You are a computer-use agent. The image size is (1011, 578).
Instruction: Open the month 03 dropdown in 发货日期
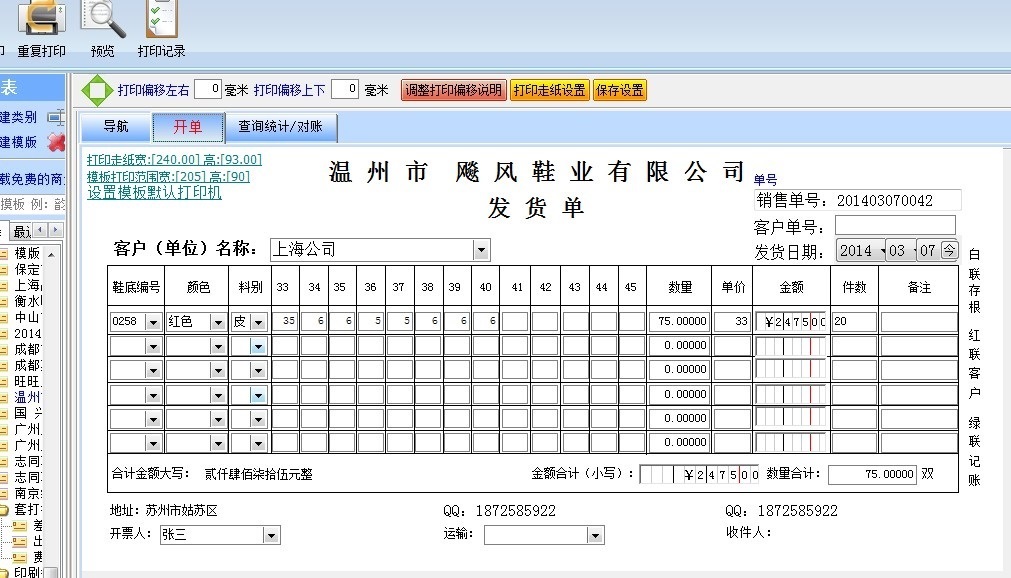[x=901, y=250]
